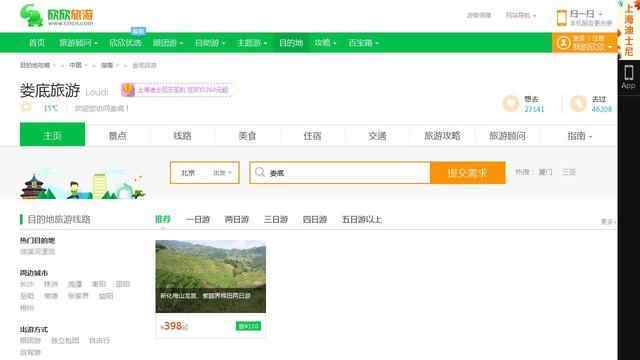640x360 pixels.
Task: Select the 一日游 route filter
Action: (x=198, y=220)
